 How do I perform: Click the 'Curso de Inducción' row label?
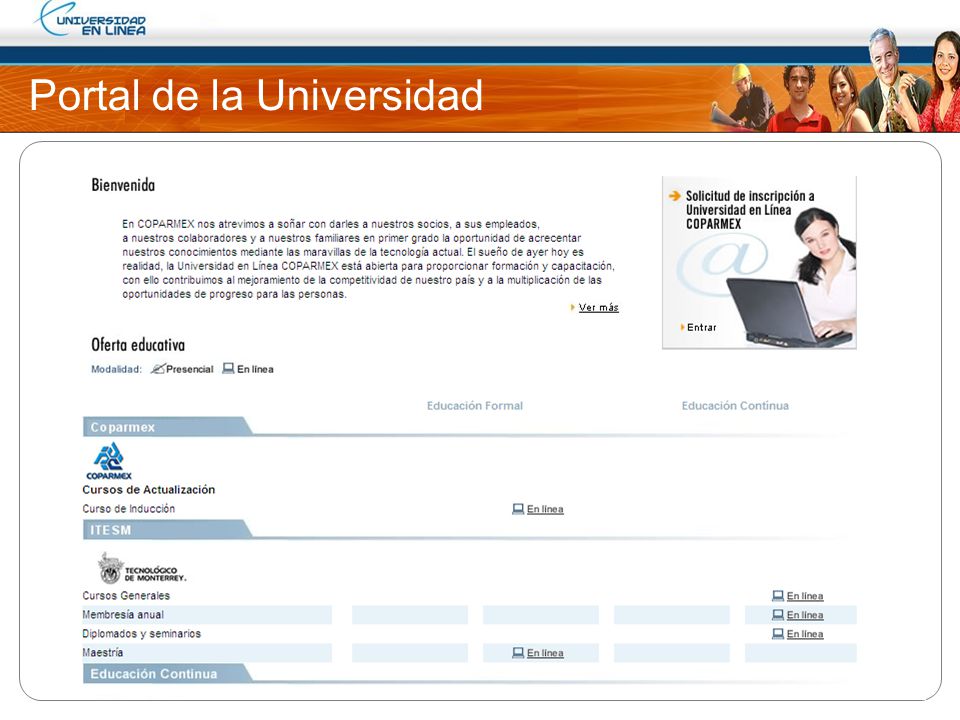pos(129,509)
